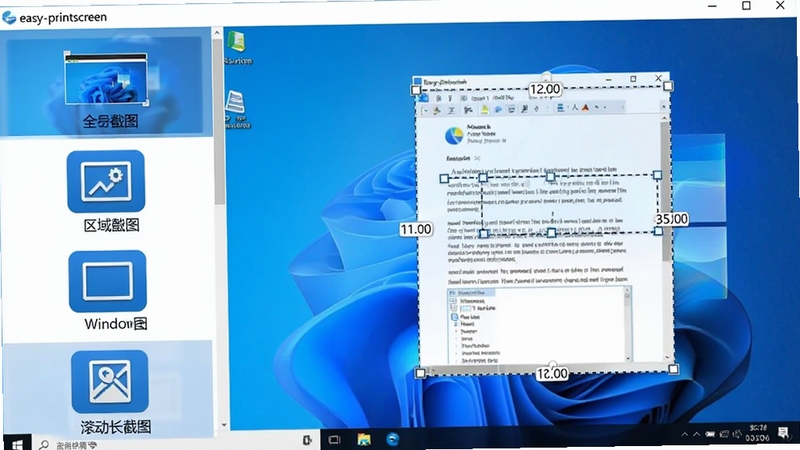Viewport: 800px width, 450px height.
Task: Click the undo arrow icon in toolbar
Action: tap(596, 107)
